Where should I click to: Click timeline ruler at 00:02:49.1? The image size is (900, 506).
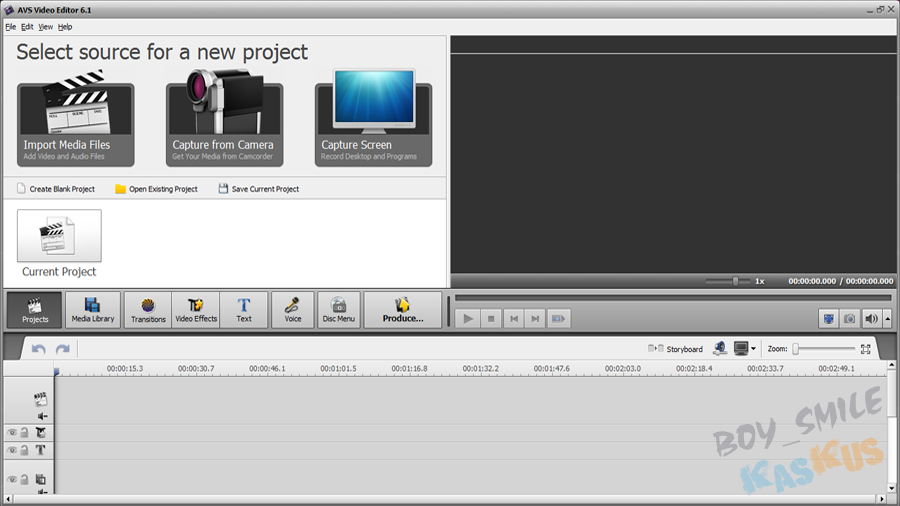836,368
